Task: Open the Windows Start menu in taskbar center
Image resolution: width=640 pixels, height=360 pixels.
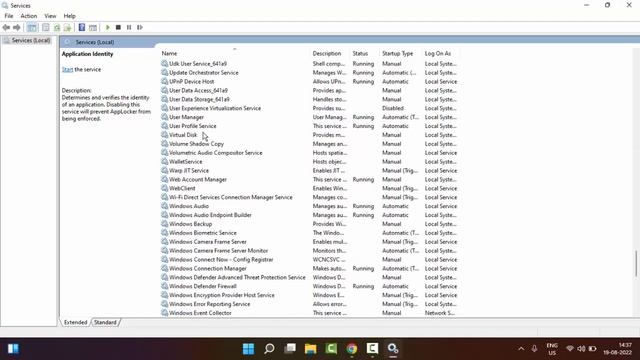Action: pyautogui.click(x=248, y=349)
